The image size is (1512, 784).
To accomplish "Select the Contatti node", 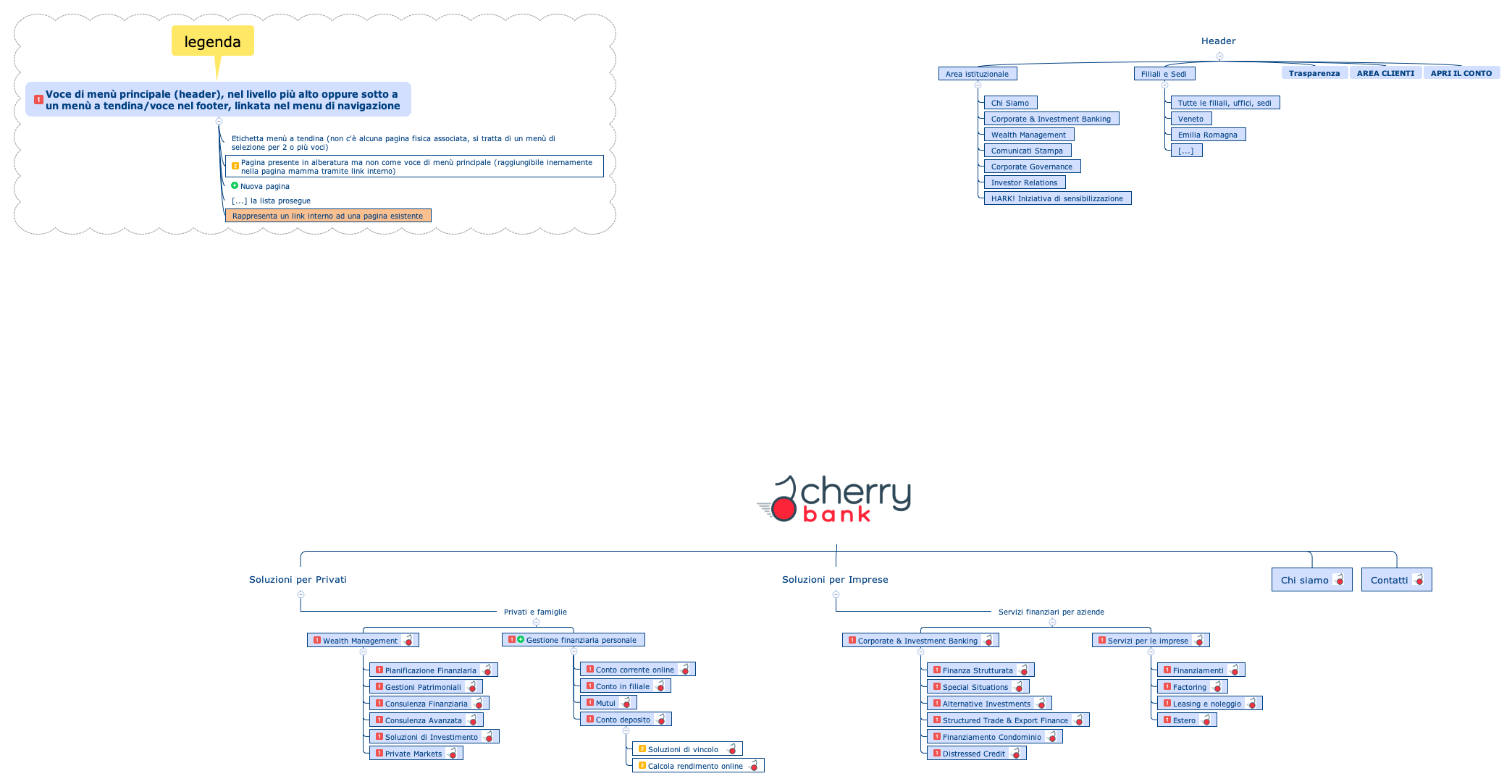I will coord(1396,580).
